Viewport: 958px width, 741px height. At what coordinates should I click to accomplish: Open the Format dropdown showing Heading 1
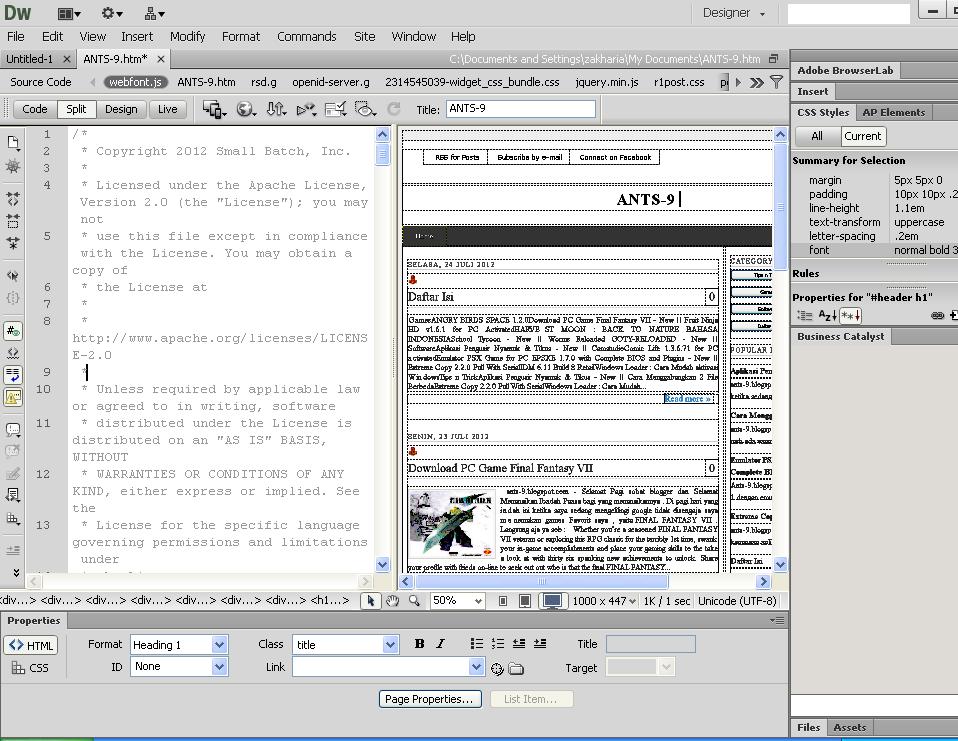178,644
